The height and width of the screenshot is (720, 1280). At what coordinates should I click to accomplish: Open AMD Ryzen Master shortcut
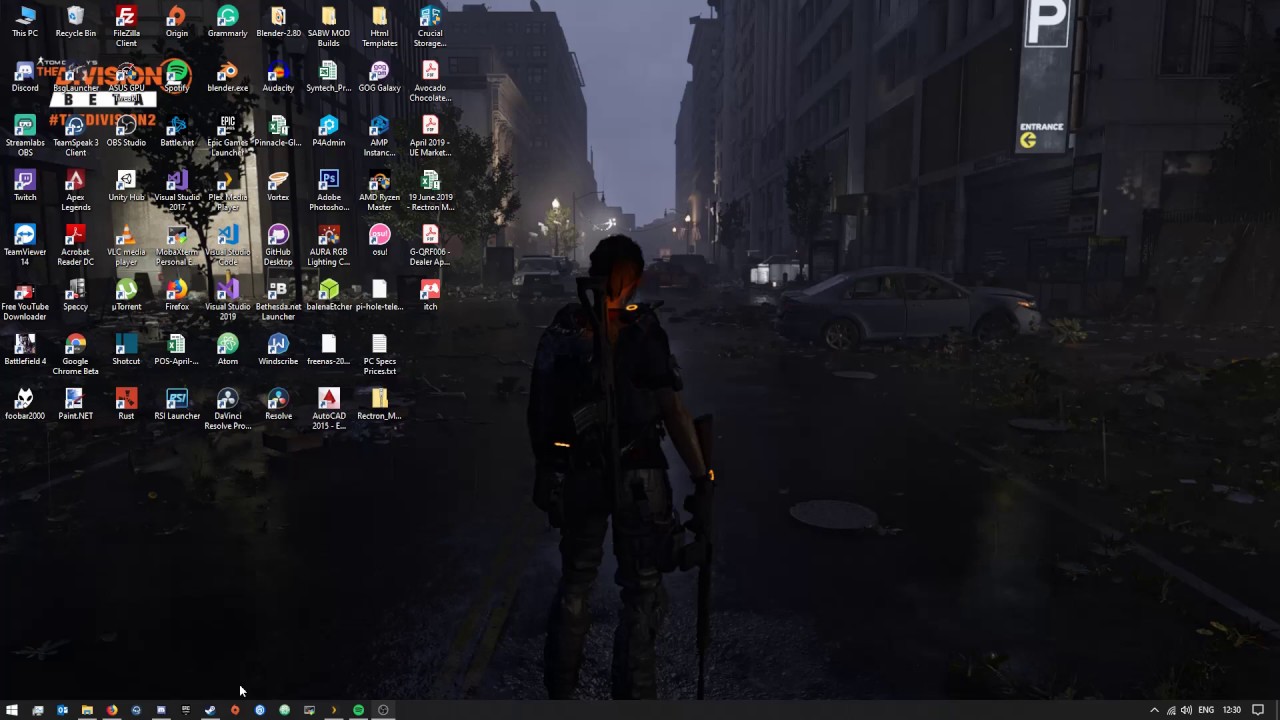[379, 191]
